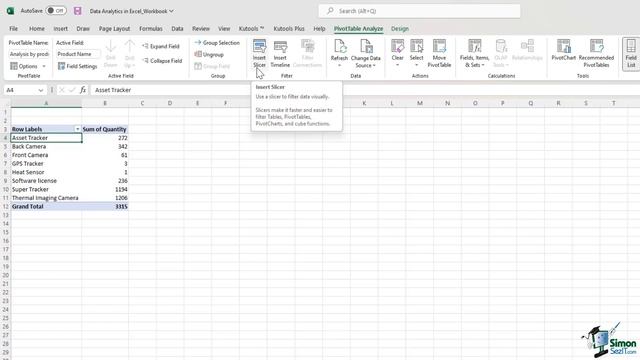Switch to the Home tab
This screenshot has height=360, width=640.
[37, 29]
